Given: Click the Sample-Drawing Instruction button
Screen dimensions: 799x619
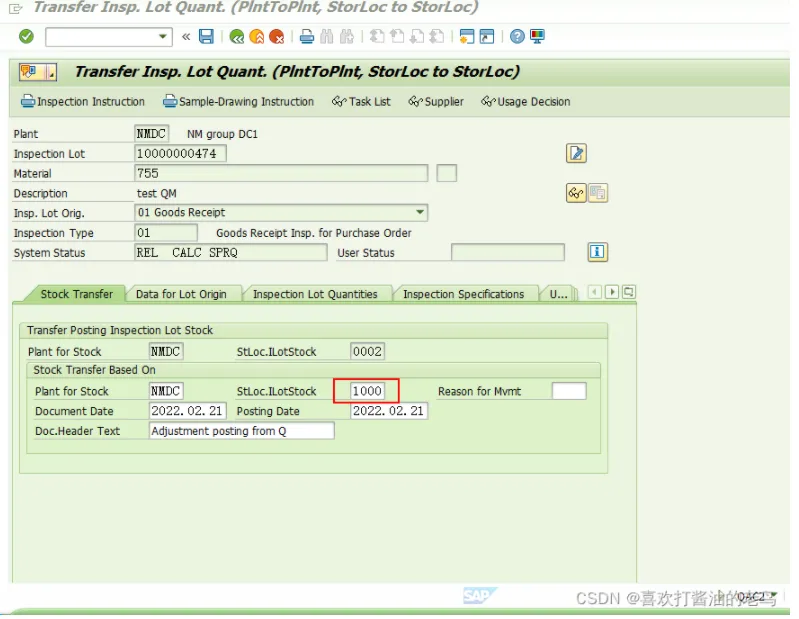Looking at the screenshot, I should pyautogui.click(x=238, y=102).
